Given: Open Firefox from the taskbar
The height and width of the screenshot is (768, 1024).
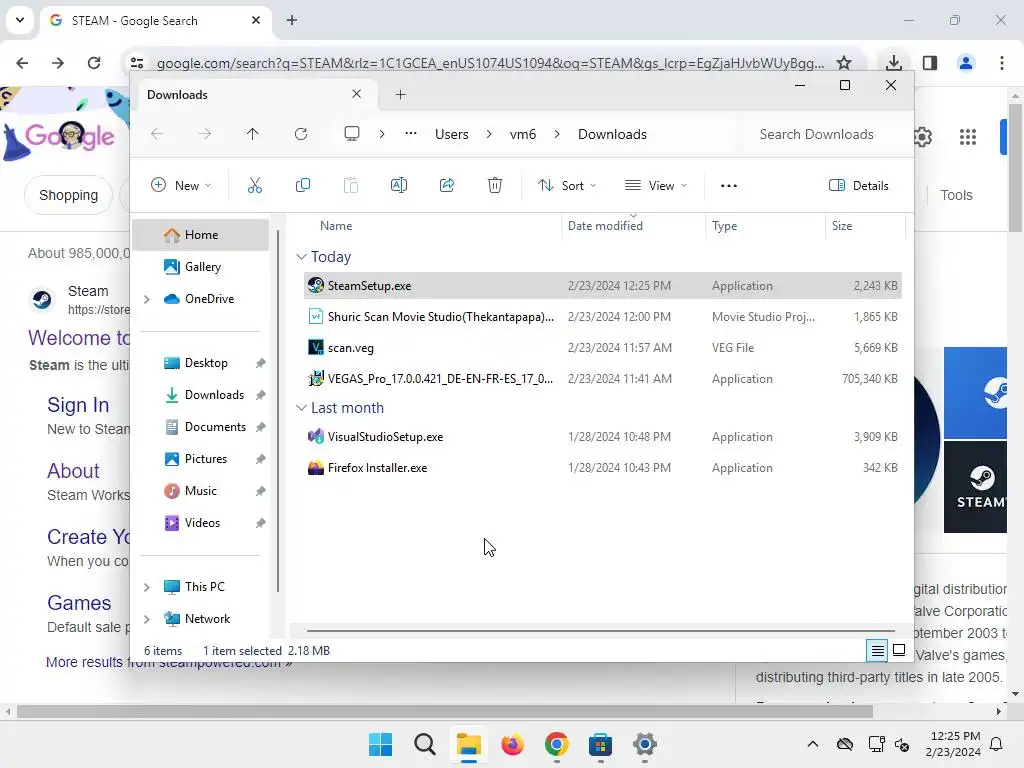Looking at the screenshot, I should pyautogui.click(x=513, y=744).
